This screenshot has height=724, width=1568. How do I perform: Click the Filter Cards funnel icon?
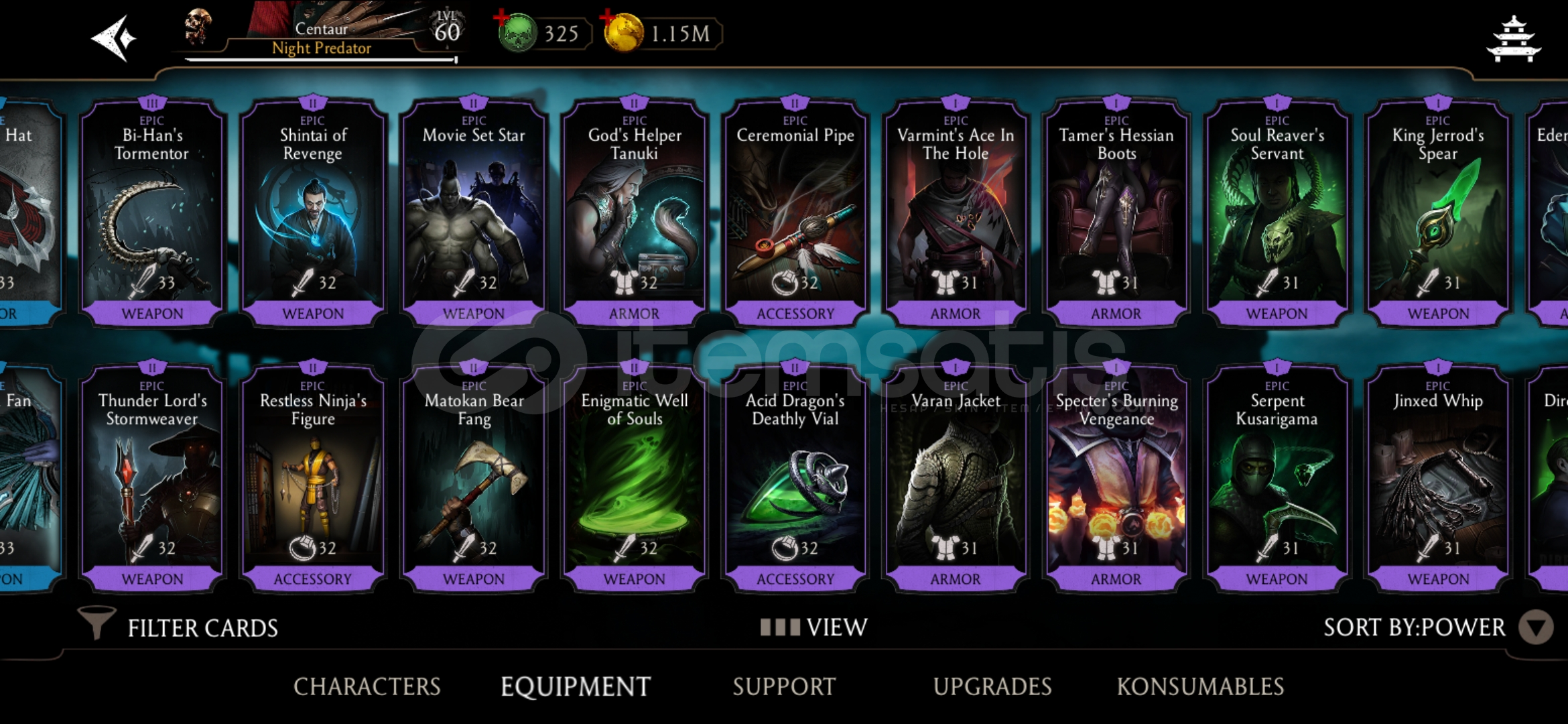[96, 623]
